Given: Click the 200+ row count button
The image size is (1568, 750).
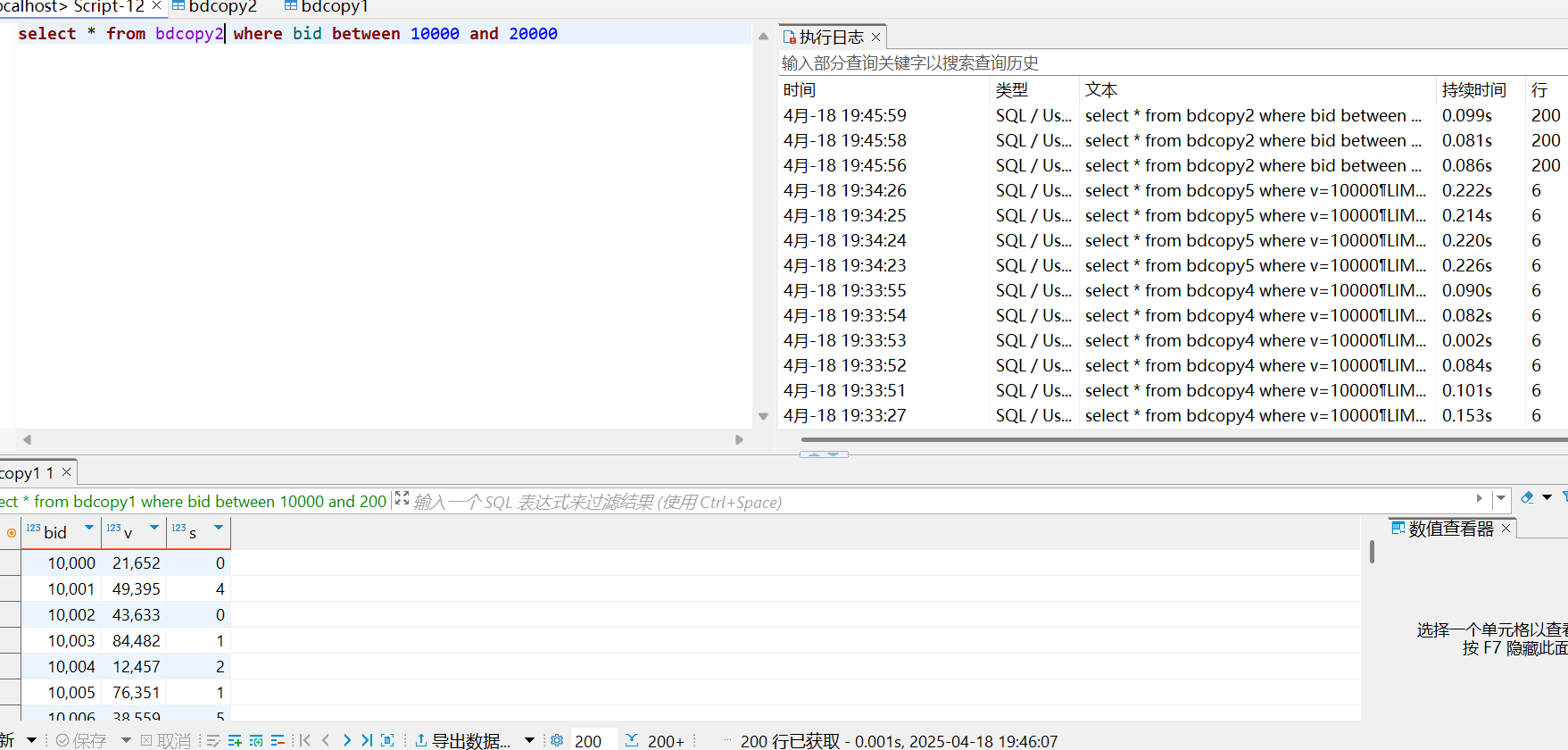Looking at the screenshot, I should click(x=655, y=740).
